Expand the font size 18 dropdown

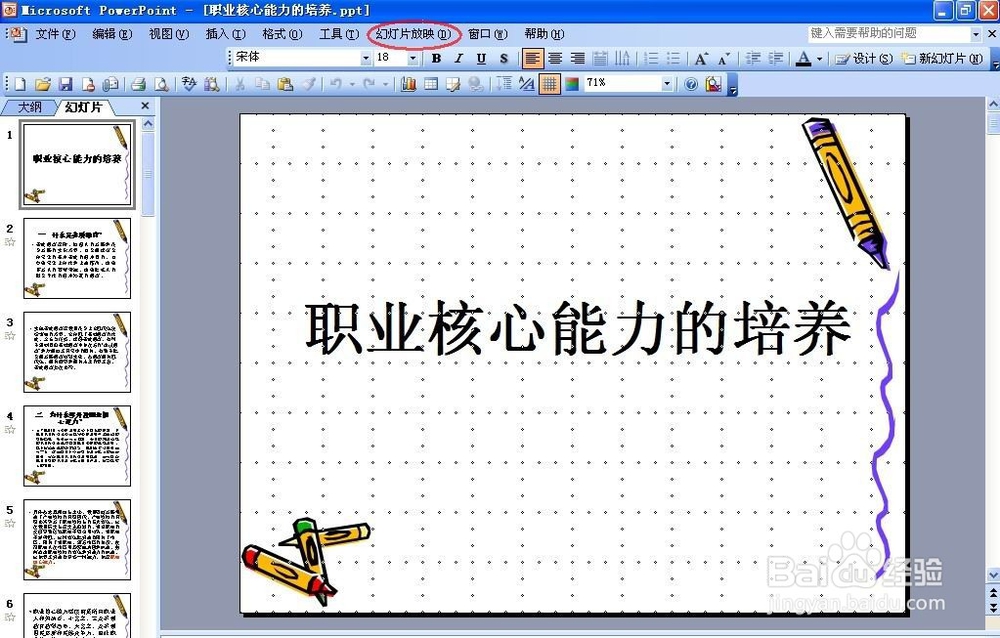pos(413,59)
